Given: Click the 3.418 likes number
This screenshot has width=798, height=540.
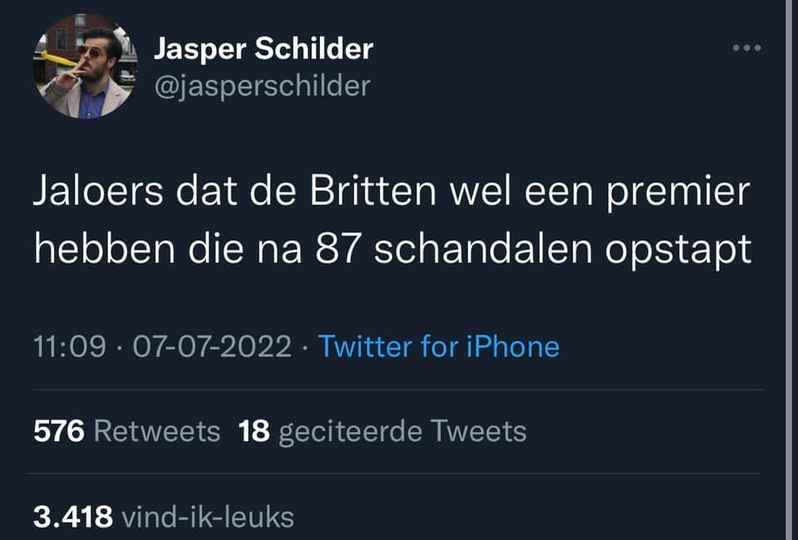Looking at the screenshot, I should (72, 517).
